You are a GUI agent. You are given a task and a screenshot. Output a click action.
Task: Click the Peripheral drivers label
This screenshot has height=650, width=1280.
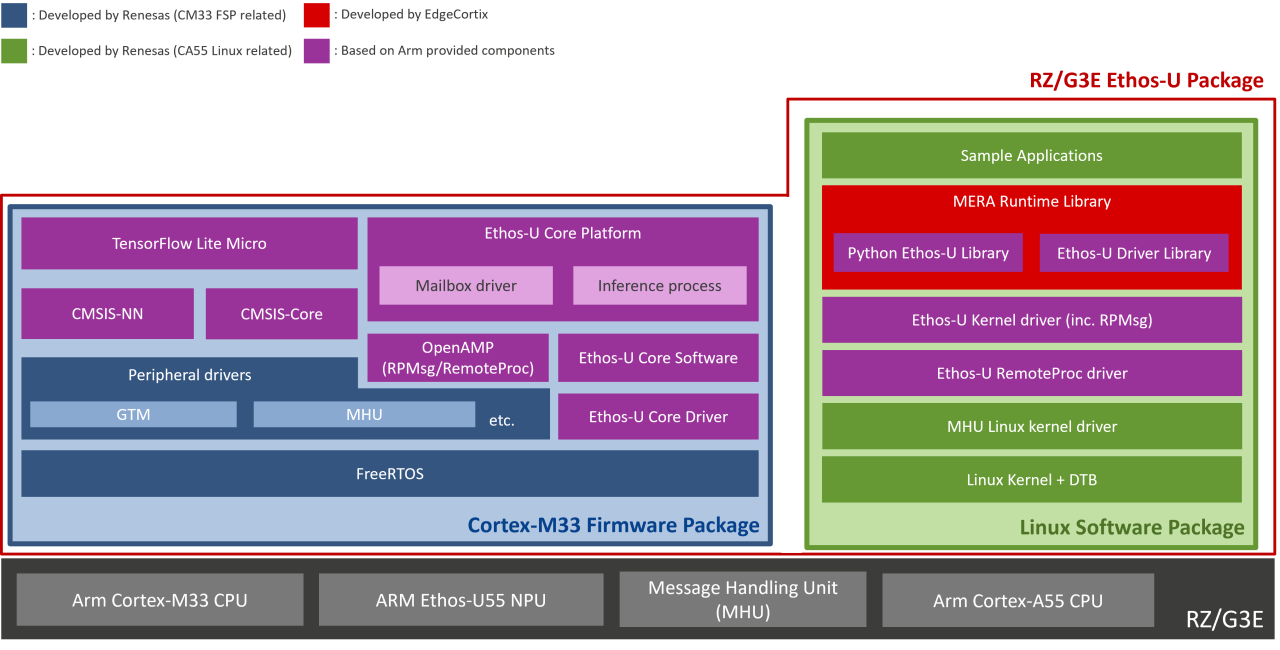coord(190,375)
